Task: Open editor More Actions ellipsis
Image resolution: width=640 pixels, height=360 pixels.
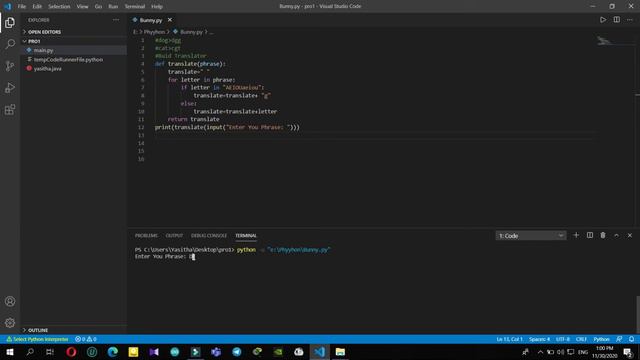Action: click(x=630, y=20)
